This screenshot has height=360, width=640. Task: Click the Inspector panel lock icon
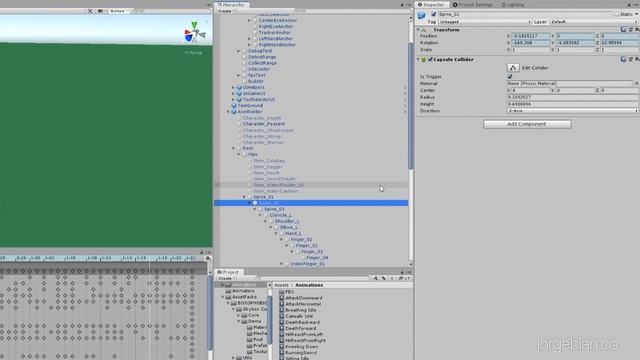(x=629, y=4)
